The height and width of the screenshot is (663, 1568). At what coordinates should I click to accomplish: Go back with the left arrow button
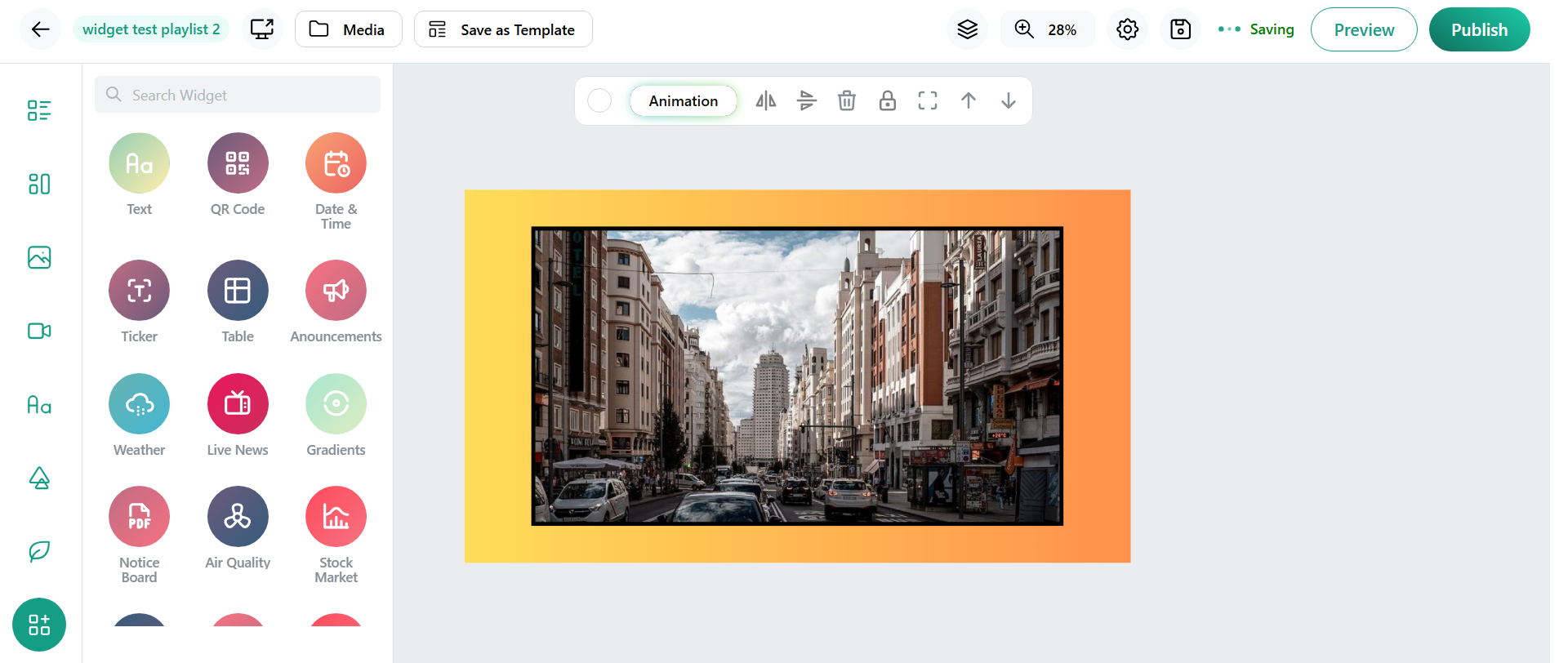[40, 29]
